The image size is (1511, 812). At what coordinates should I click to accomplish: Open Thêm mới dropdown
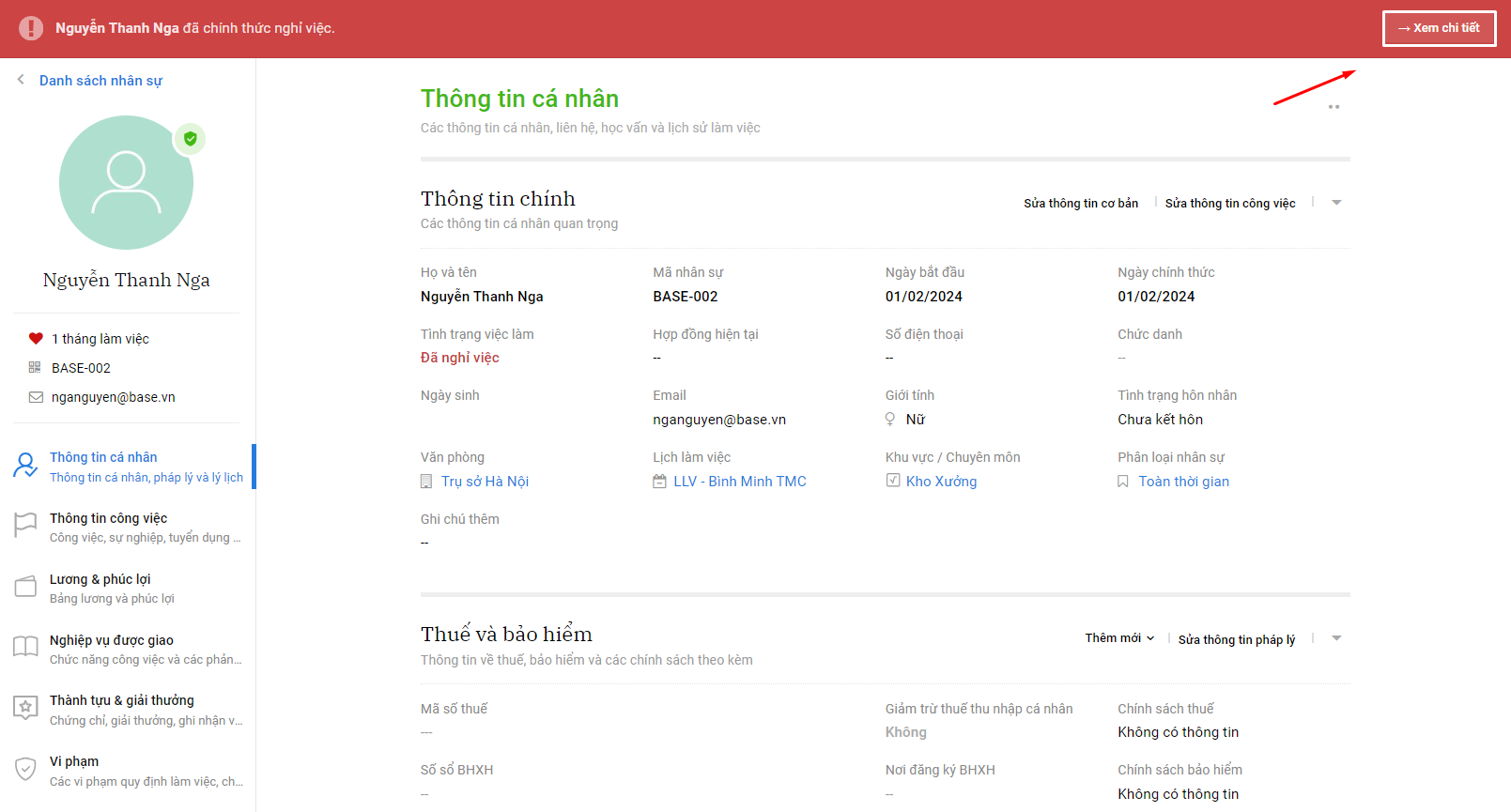pos(1119,638)
